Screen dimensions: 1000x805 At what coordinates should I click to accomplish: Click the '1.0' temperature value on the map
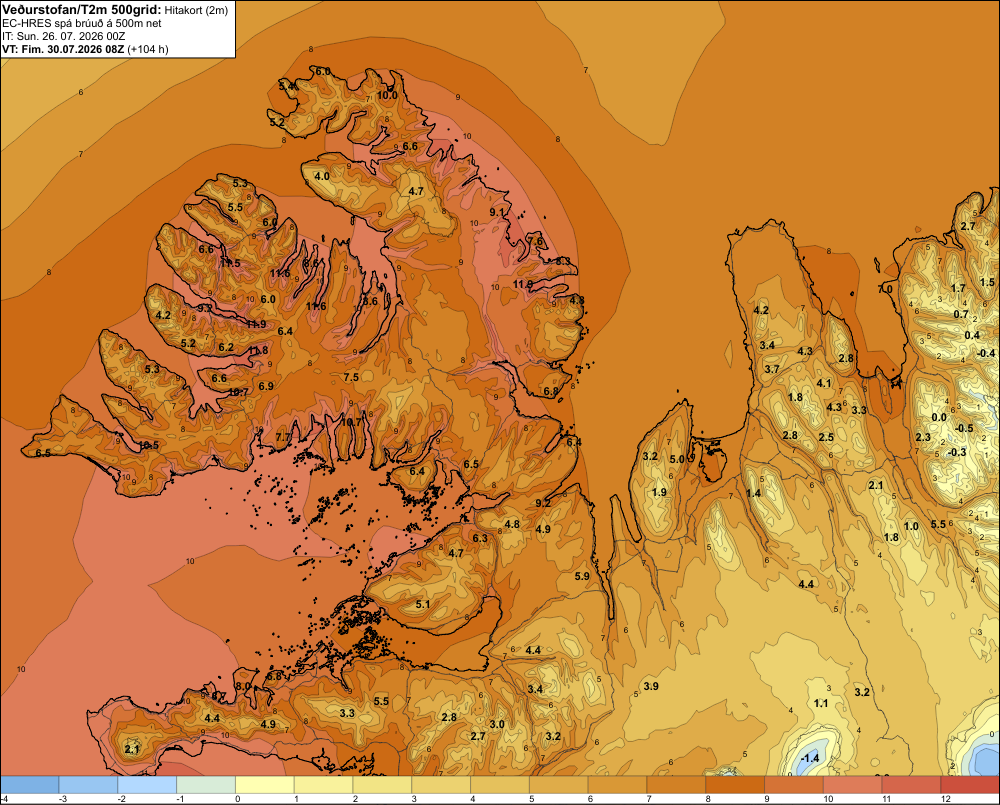(x=911, y=526)
